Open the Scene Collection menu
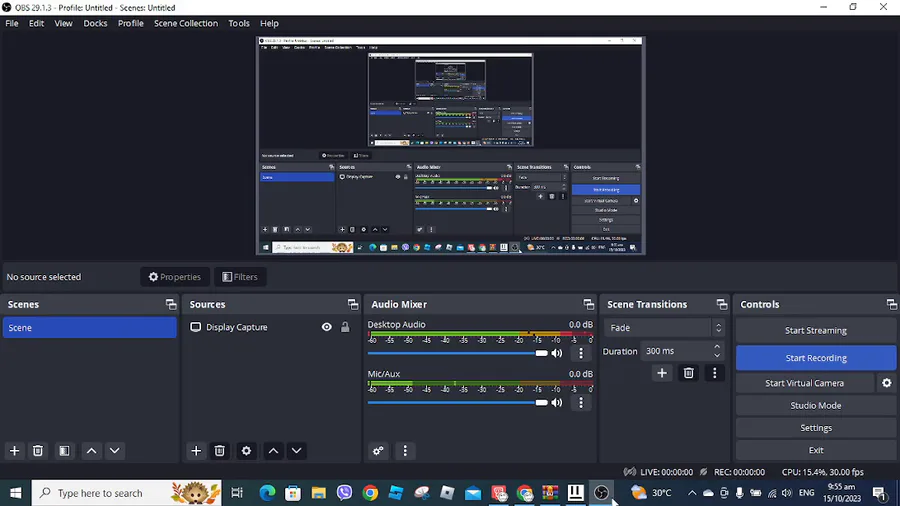This screenshot has height=506, width=900. (x=186, y=24)
